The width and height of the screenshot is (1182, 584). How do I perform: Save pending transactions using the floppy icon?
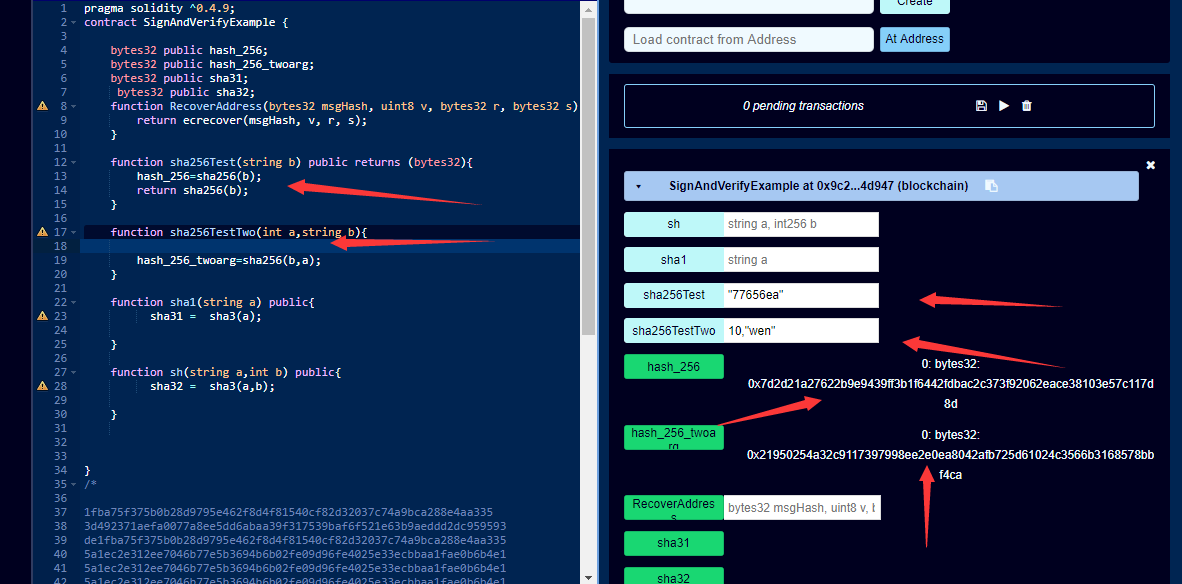(x=980, y=105)
